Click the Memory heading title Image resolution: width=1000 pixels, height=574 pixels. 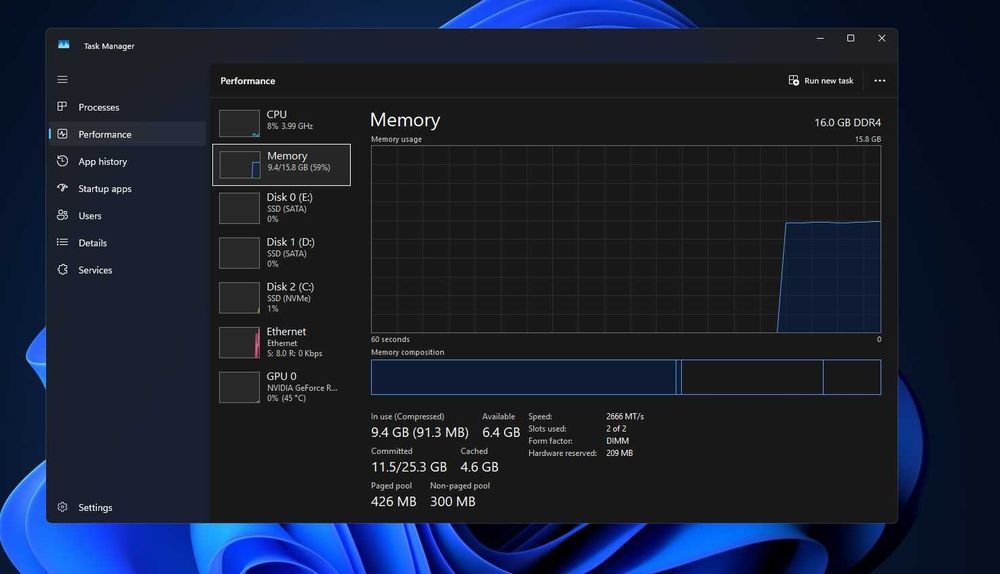tap(405, 120)
